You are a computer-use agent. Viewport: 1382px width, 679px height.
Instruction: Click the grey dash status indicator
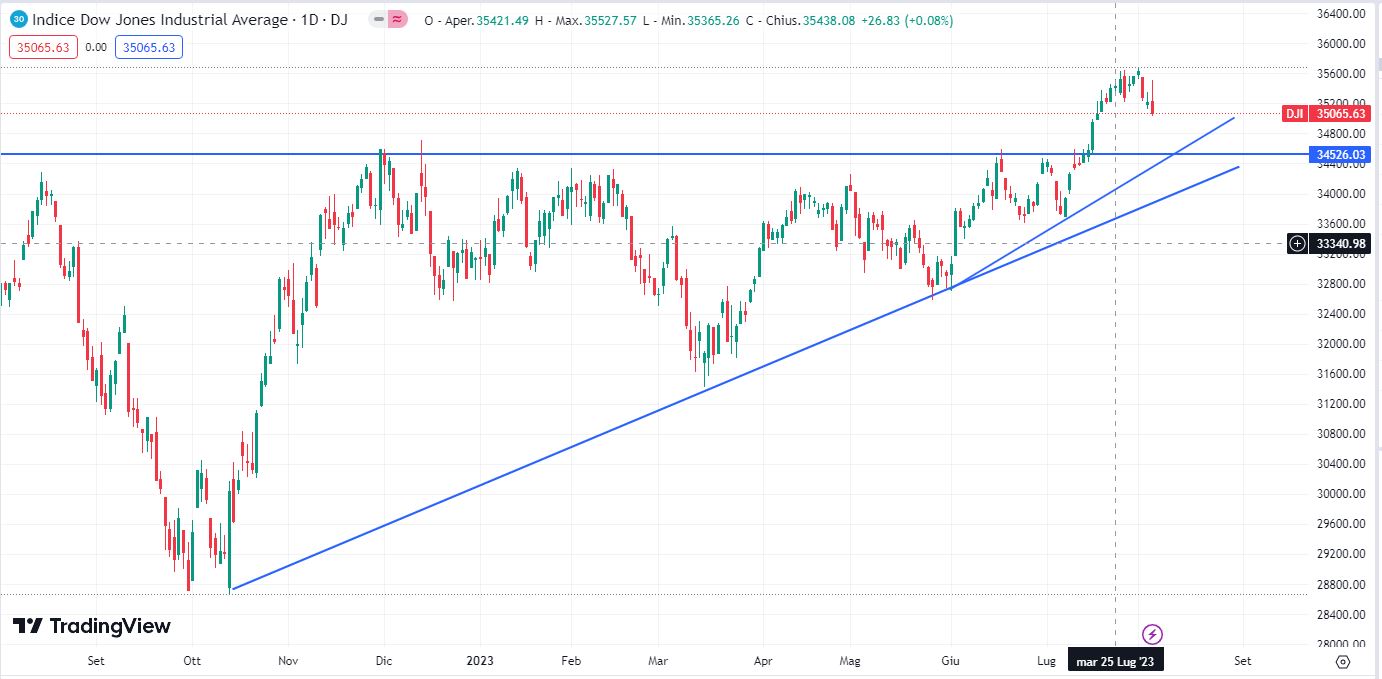377,20
